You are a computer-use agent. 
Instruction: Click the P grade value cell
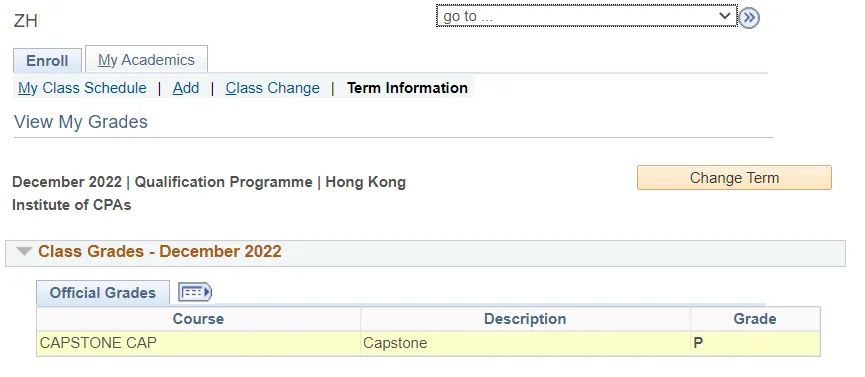755,343
